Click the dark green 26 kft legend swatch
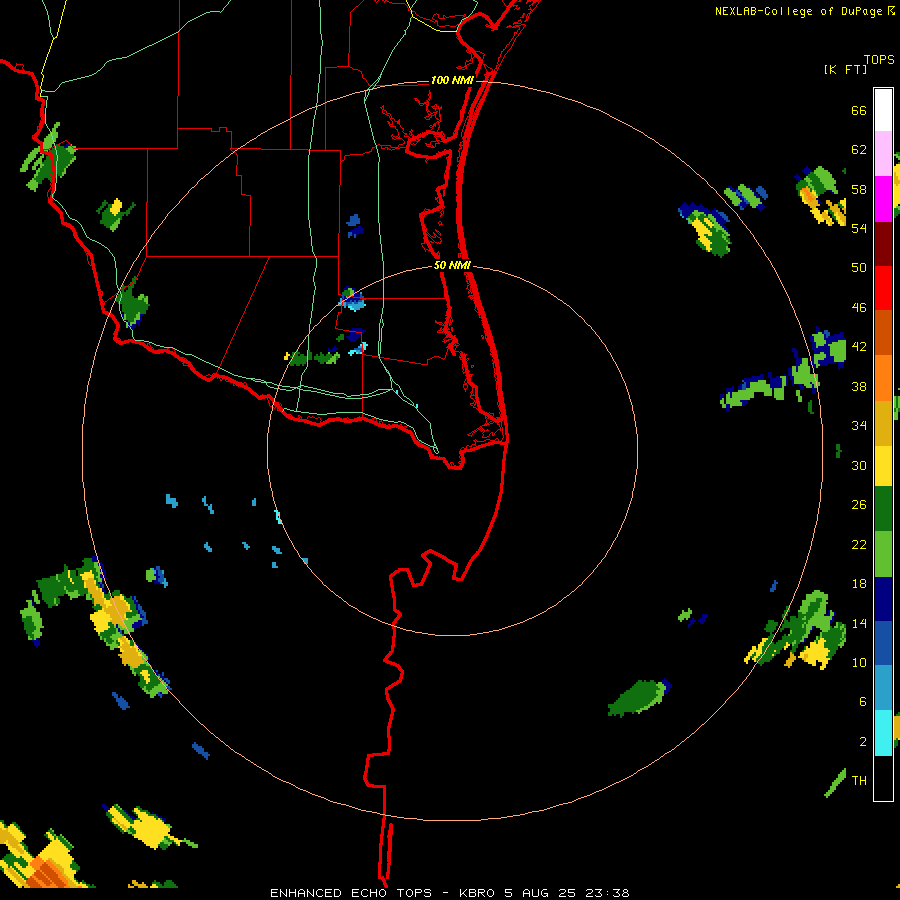This screenshot has height=900, width=900. pos(883,509)
